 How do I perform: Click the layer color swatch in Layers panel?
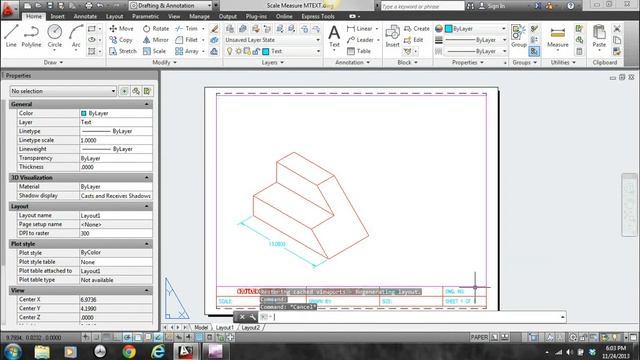(266, 51)
